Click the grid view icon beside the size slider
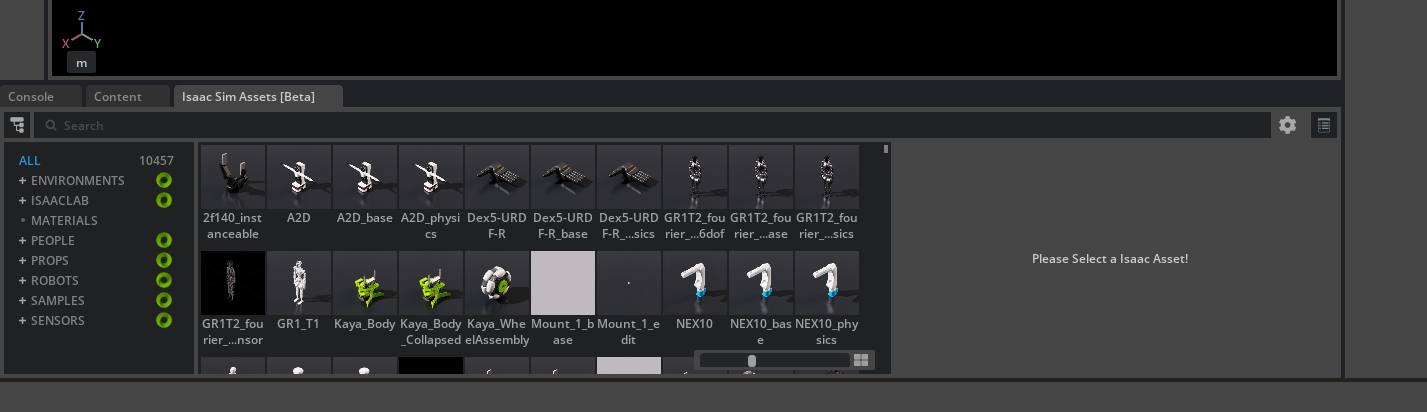This screenshot has width=1427, height=412. 861,360
